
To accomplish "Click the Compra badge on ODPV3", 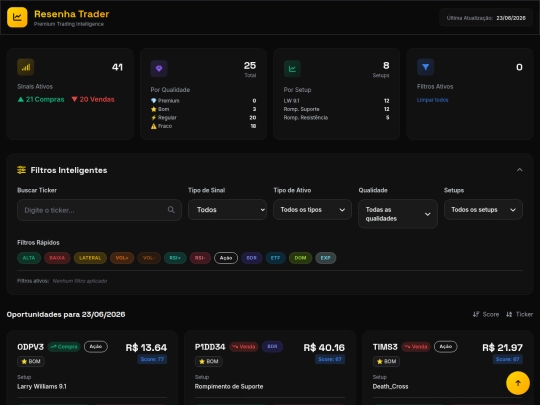I will [64, 347].
